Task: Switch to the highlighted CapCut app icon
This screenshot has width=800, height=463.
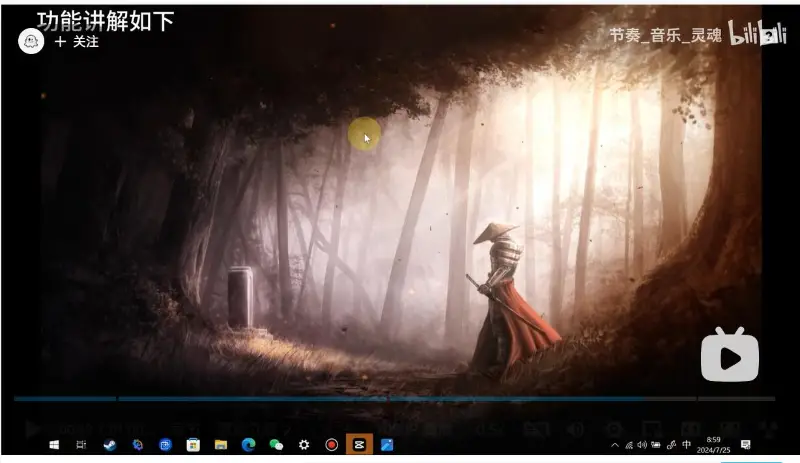Action: click(359, 445)
